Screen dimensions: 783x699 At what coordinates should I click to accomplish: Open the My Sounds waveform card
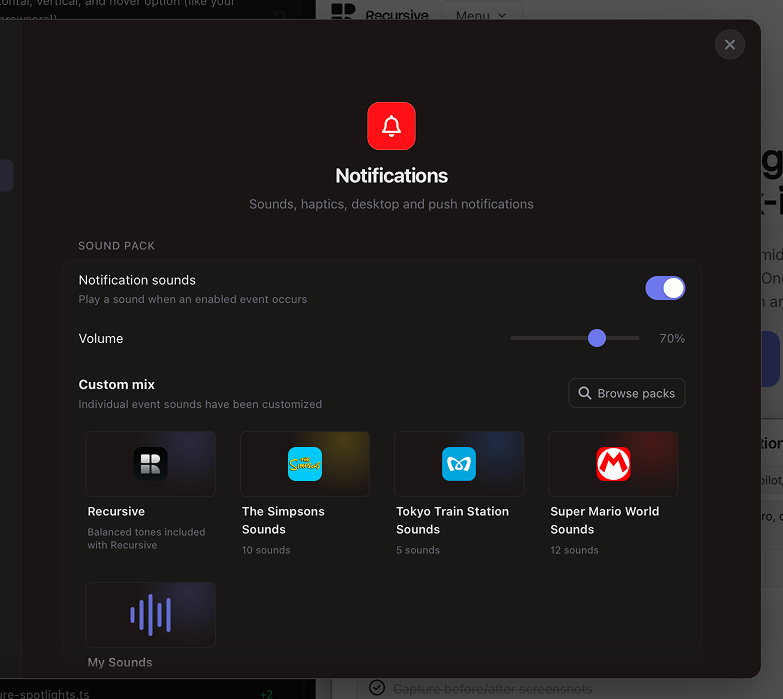[x=150, y=615]
